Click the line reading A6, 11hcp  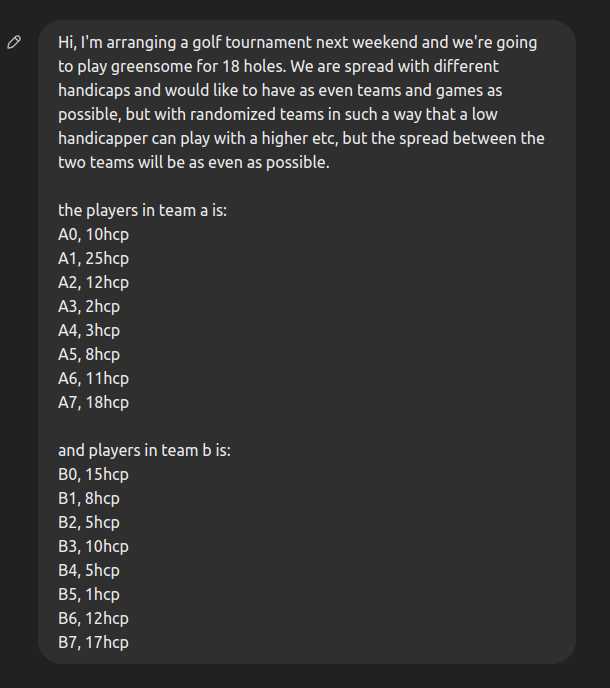pyautogui.click(x=93, y=378)
